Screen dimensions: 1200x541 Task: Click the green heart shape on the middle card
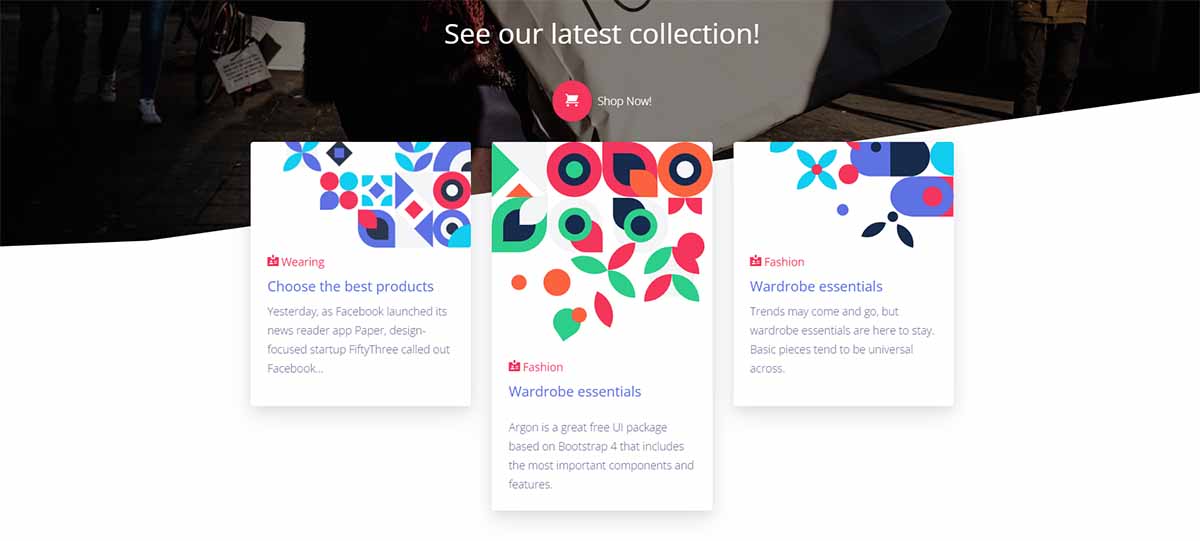(567, 324)
